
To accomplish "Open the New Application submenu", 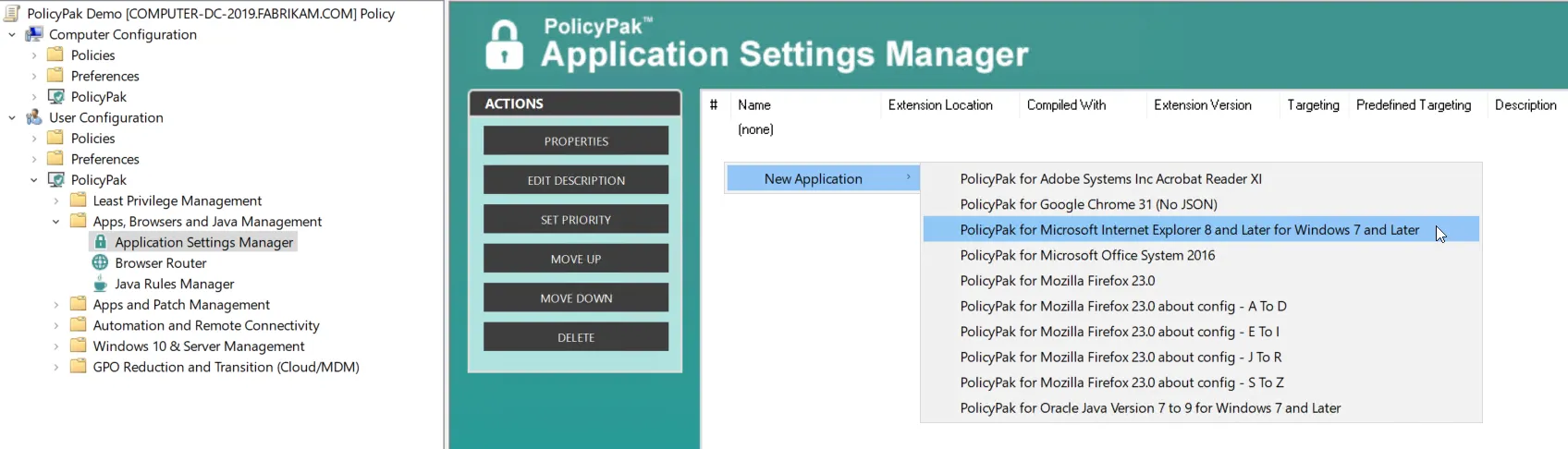I will [823, 178].
